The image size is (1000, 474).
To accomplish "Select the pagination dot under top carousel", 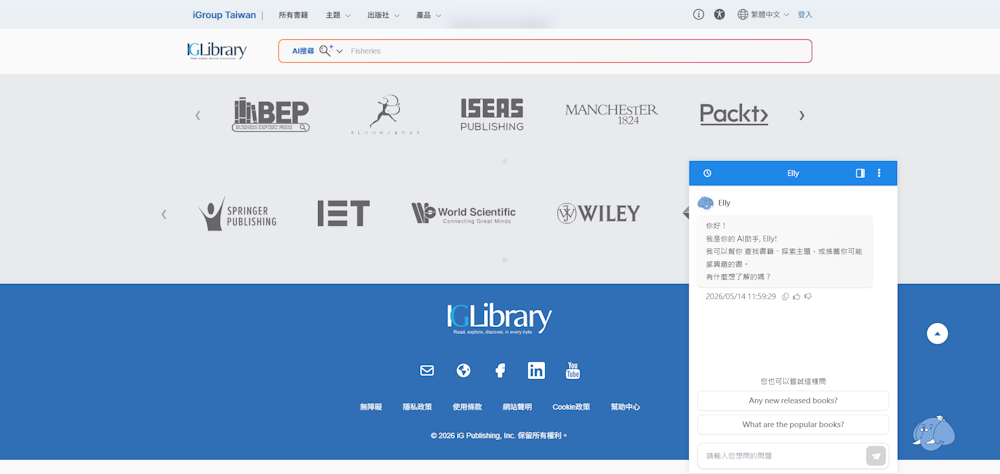I will 504,161.
